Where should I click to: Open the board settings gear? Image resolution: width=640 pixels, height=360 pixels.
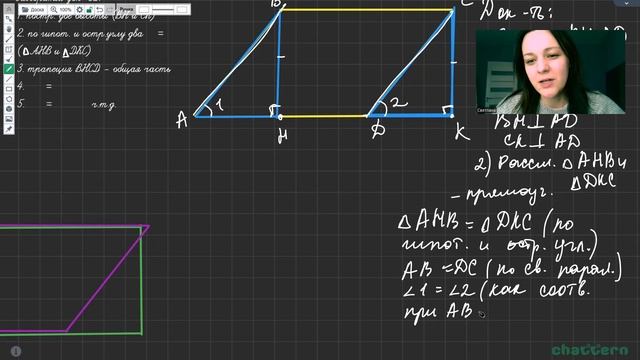[x=80, y=9]
